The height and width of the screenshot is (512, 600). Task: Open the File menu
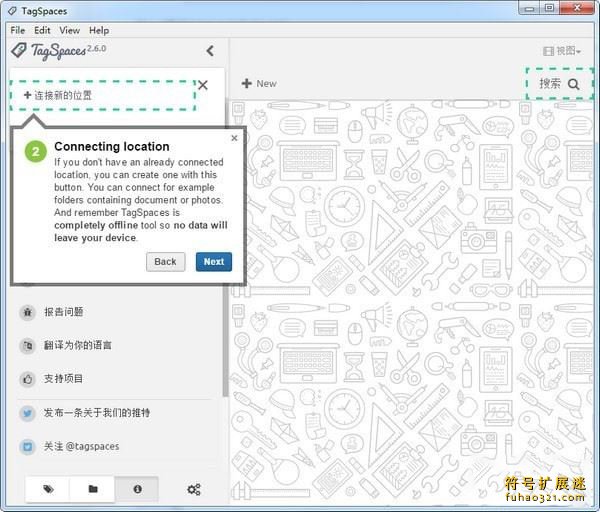(18, 30)
